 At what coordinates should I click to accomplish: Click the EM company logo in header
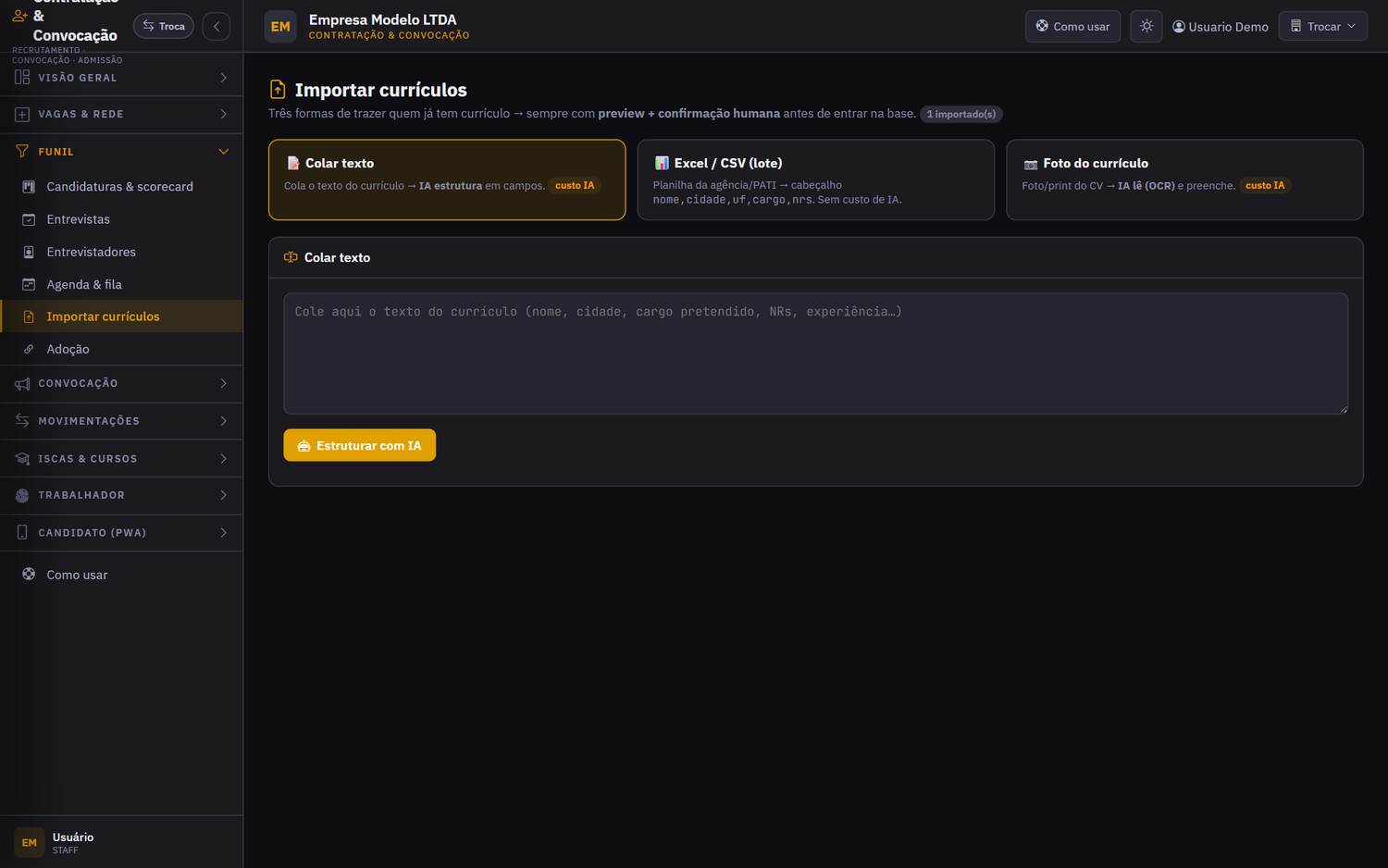[x=280, y=27]
